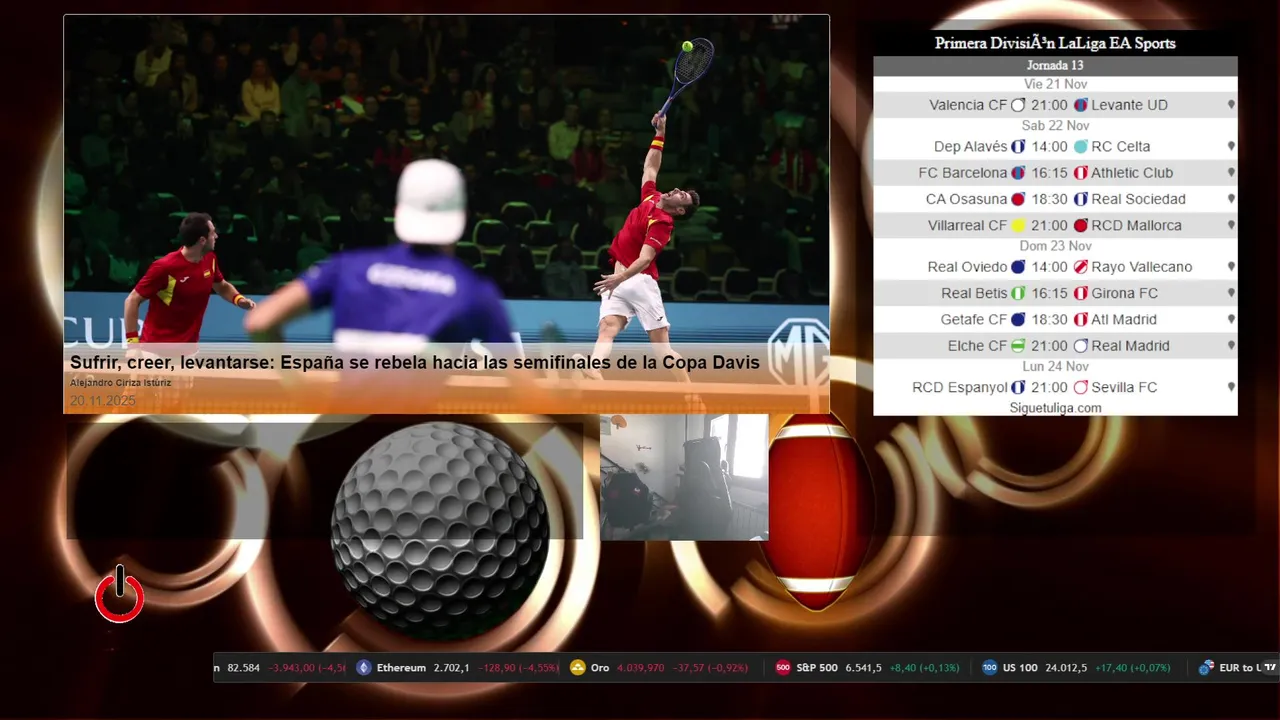The width and height of the screenshot is (1280, 720).
Task: Click the Rayo Vallecano crest
Action: [x=1080, y=267]
